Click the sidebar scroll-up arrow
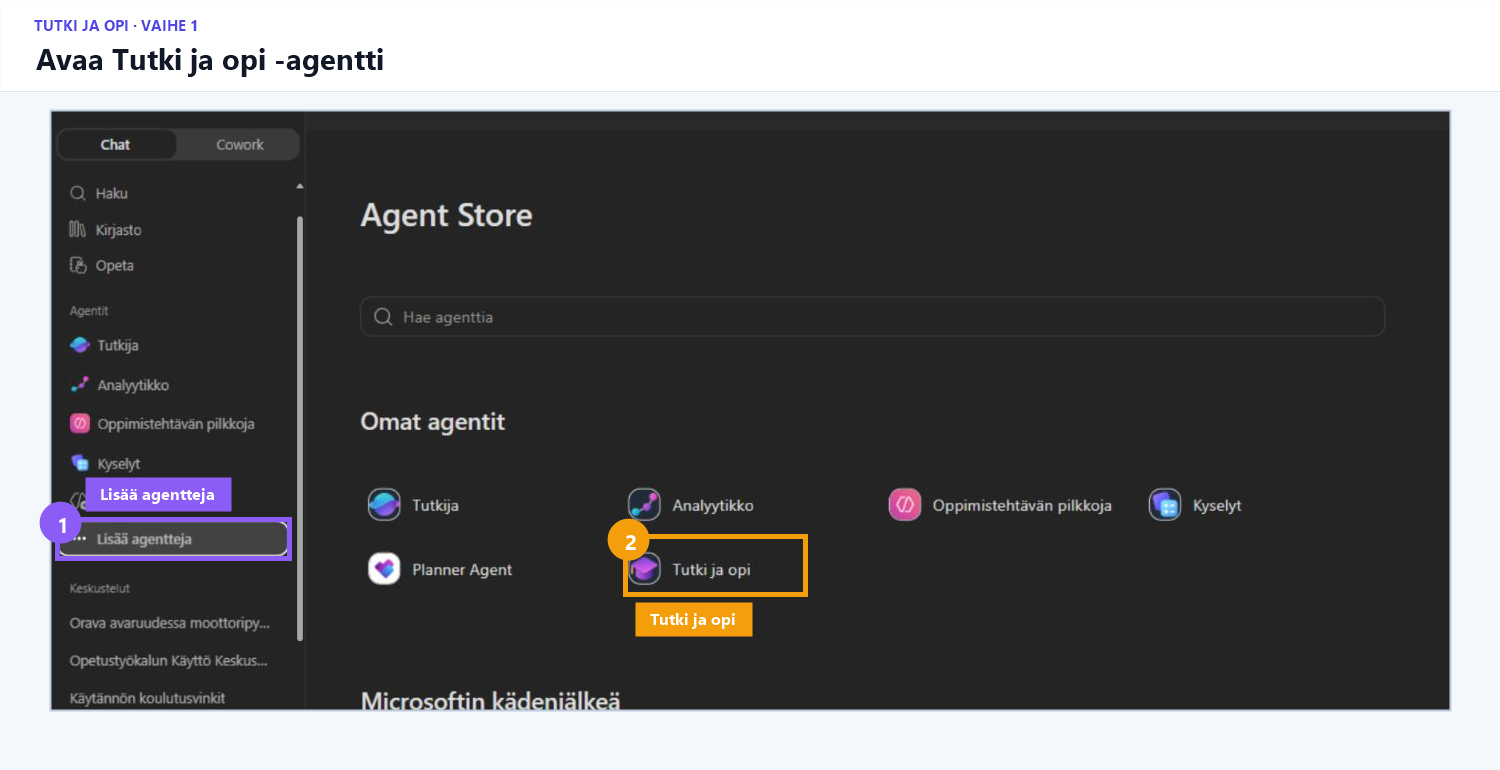The image size is (1500, 770). click(x=300, y=187)
